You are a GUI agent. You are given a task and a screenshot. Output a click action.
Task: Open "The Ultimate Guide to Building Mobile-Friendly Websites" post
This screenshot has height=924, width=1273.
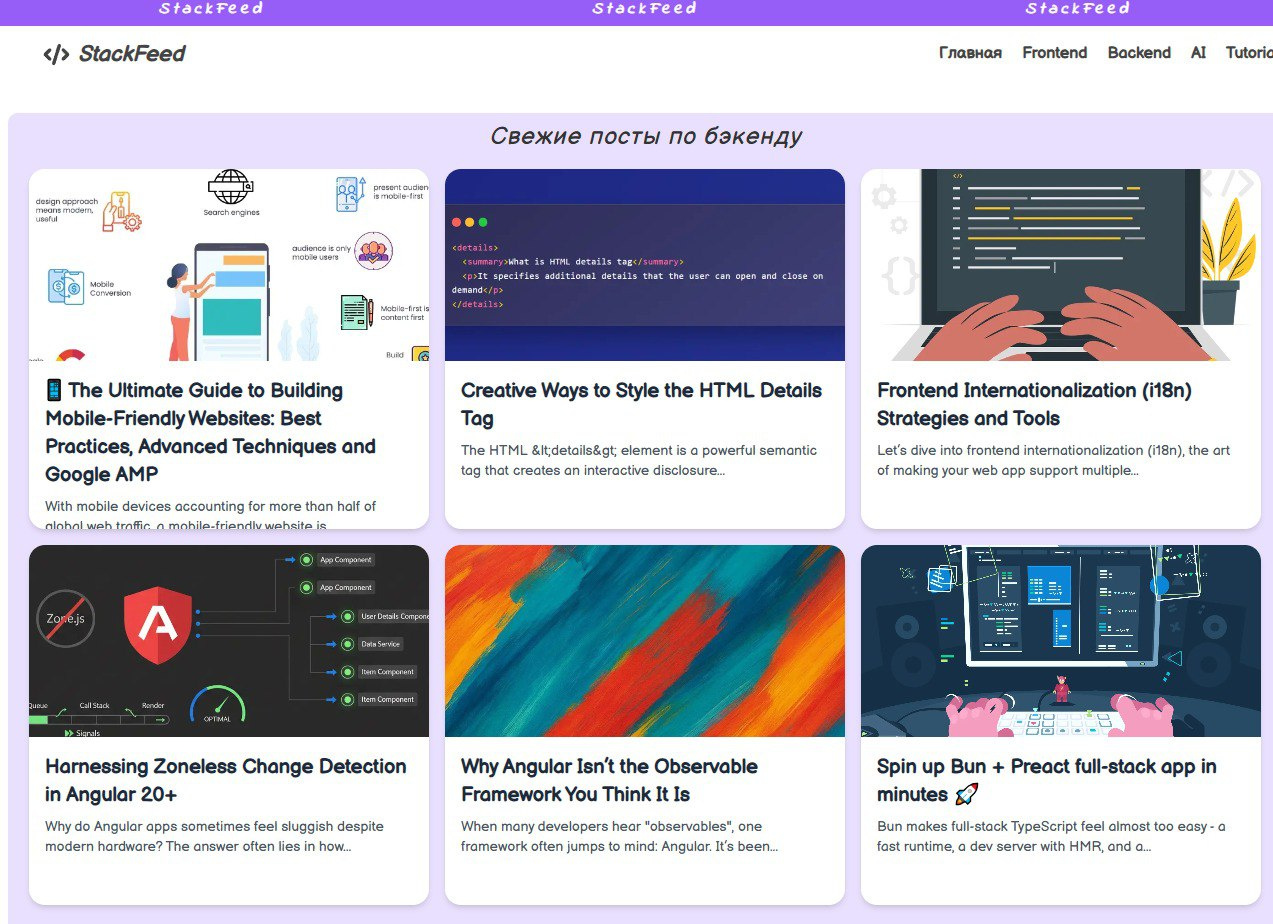211,432
